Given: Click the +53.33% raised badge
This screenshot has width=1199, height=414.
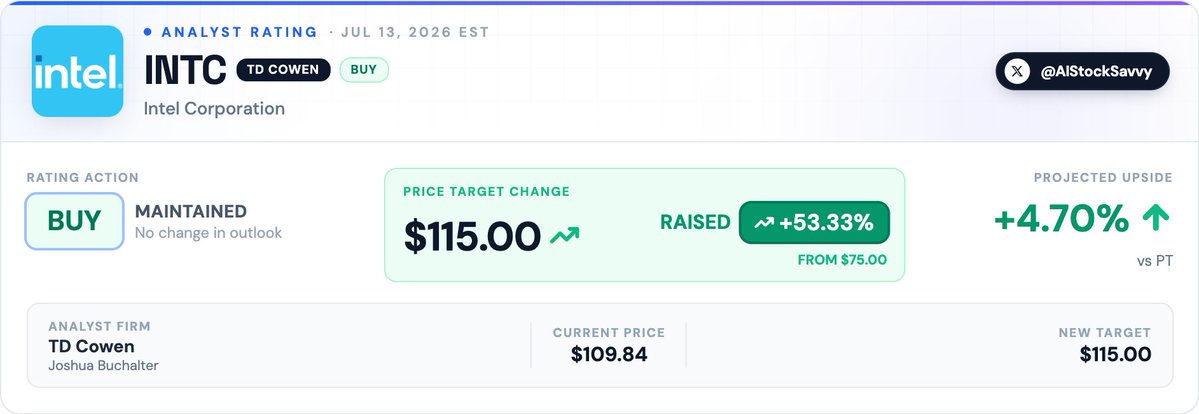Looking at the screenshot, I should tap(814, 223).
